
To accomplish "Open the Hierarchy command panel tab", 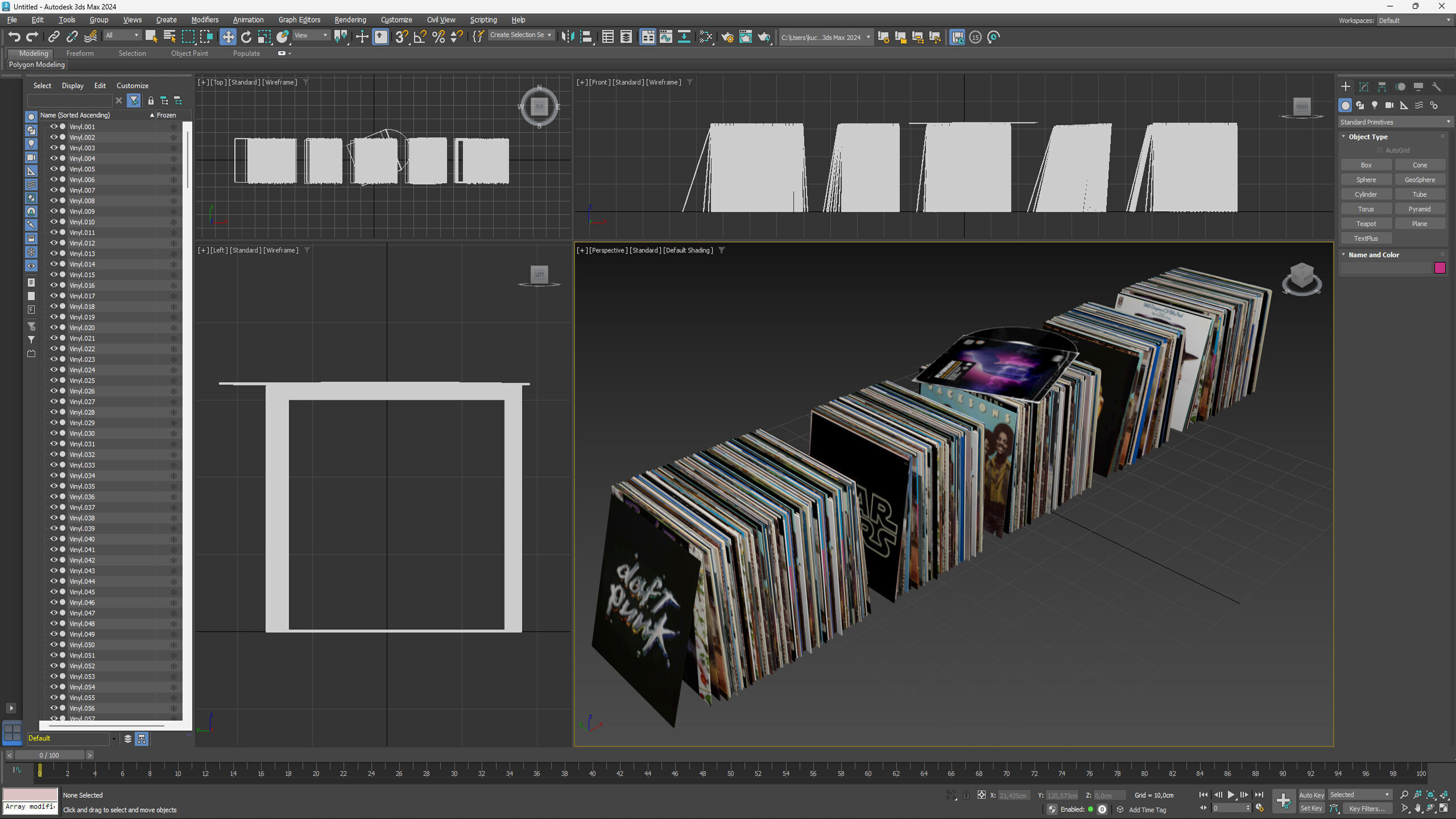I will click(x=1382, y=86).
